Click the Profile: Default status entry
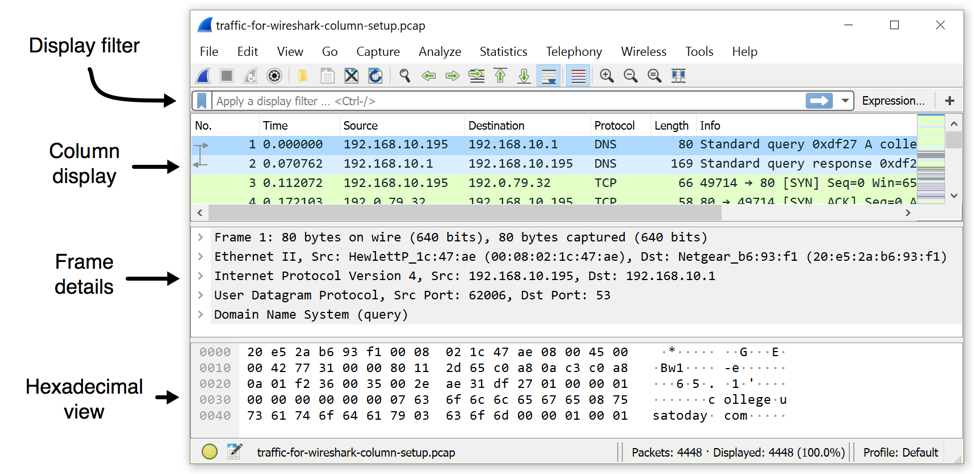974x474 pixels. [x=901, y=452]
